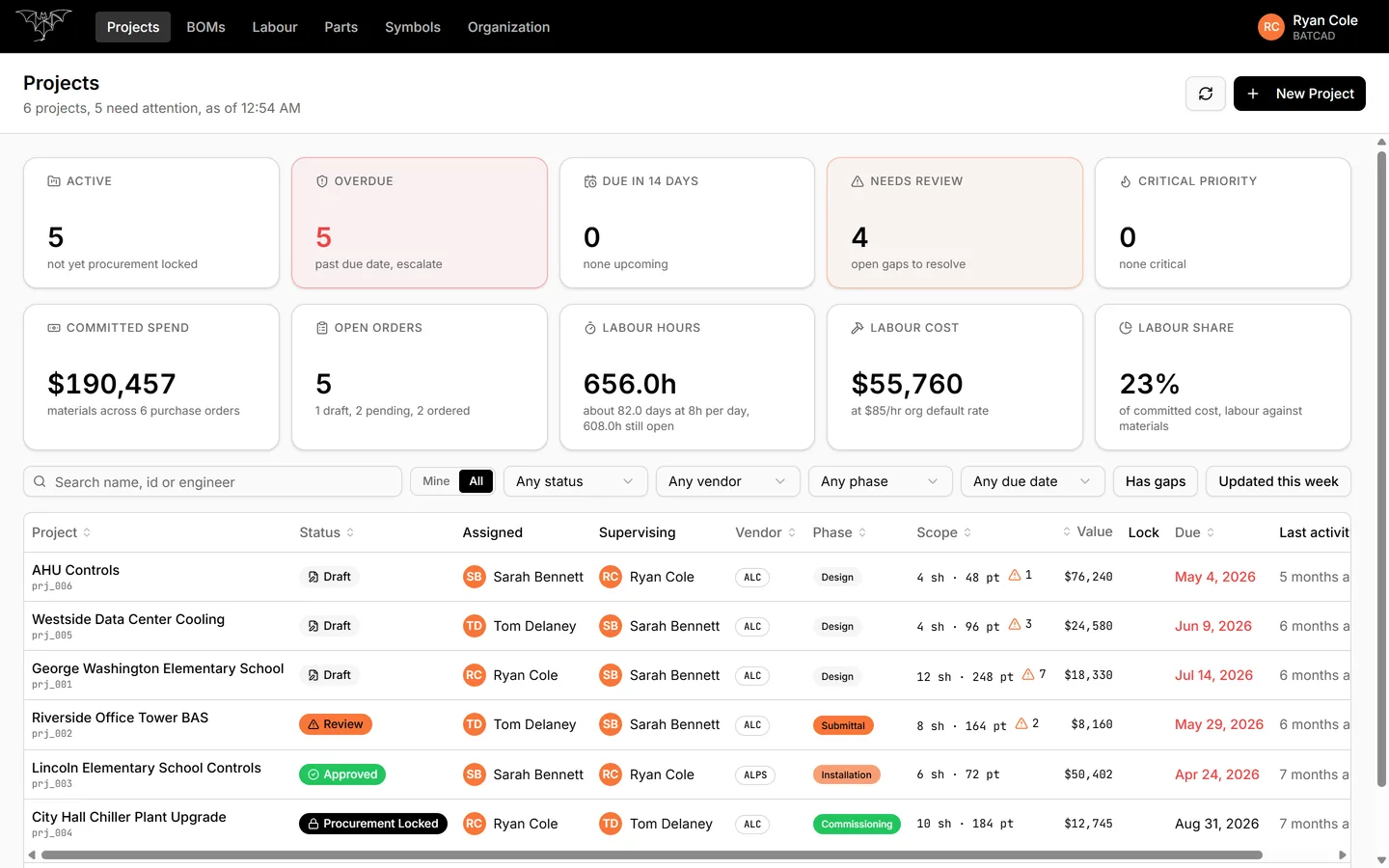The height and width of the screenshot is (868, 1389).
Task: Toggle the Has gaps filter
Action: point(1156,481)
